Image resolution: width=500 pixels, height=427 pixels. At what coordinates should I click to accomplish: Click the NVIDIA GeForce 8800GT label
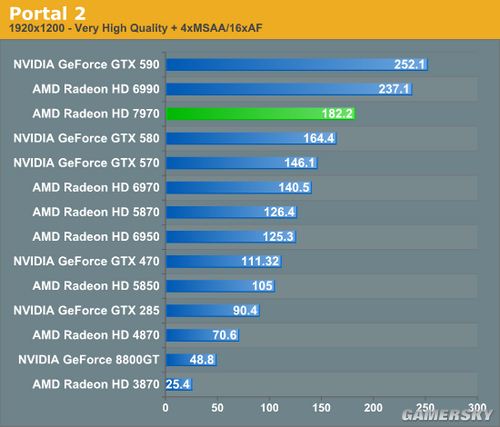[89, 360]
